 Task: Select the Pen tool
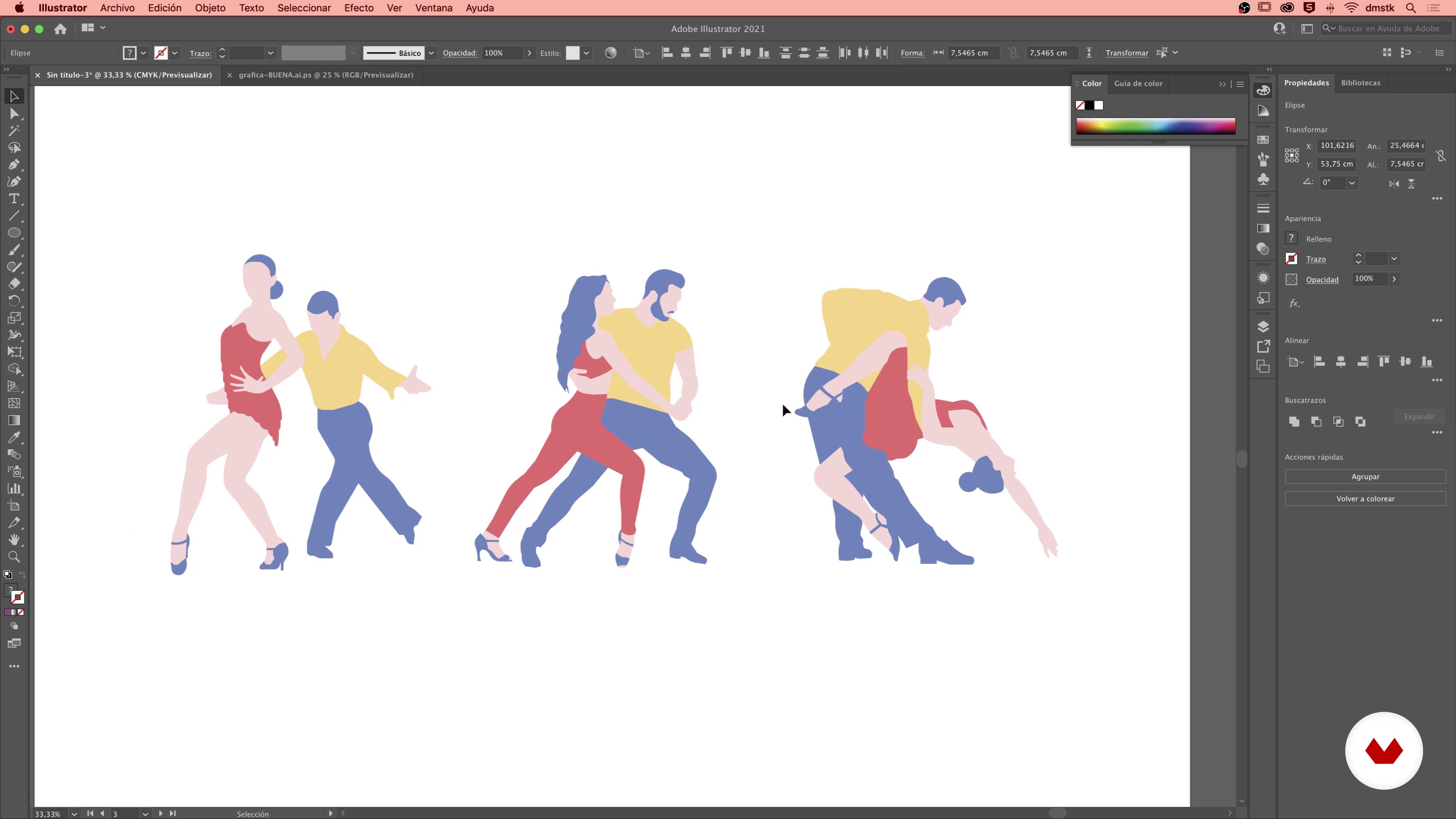14,165
